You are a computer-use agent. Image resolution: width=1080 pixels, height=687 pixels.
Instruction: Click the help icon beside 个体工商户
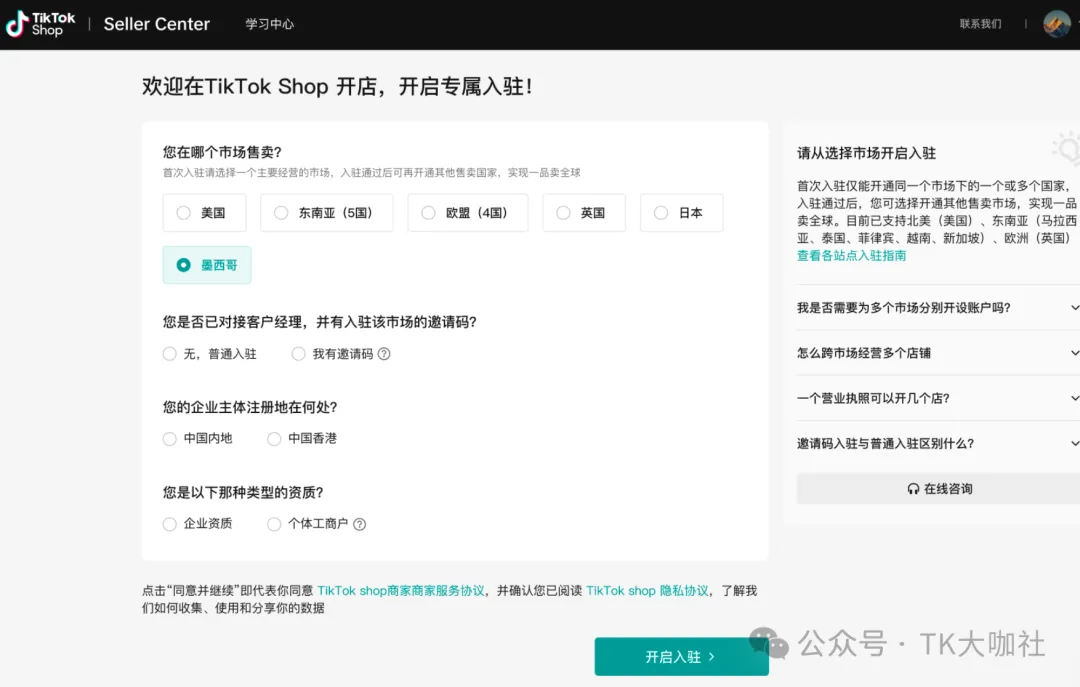(360, 524)
